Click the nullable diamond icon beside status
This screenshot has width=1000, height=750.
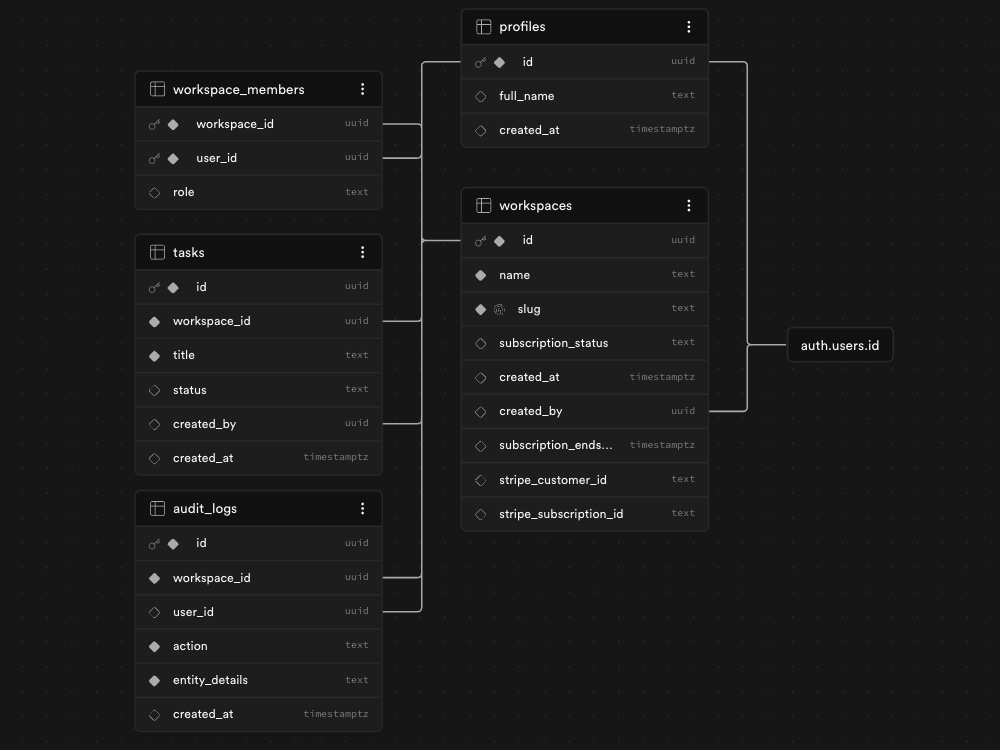pyautogui.click(x=154, y=390)
